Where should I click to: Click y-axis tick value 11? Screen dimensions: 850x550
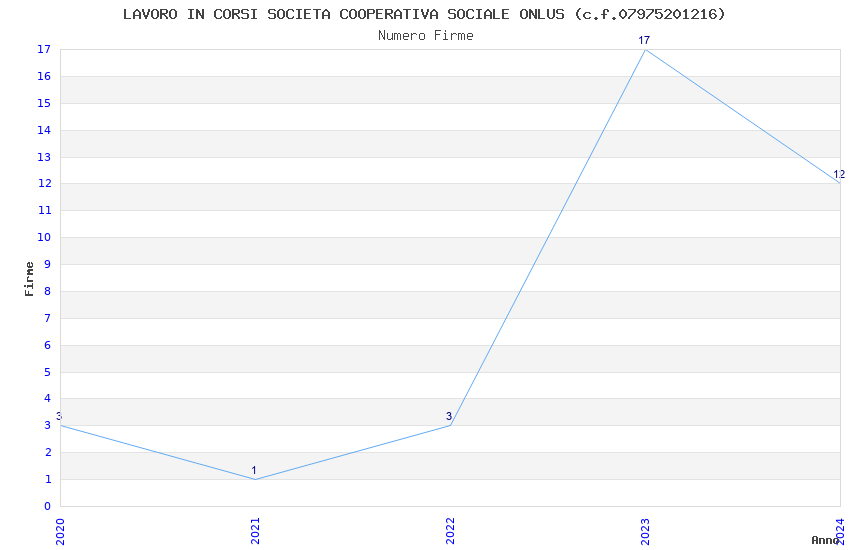(44, 210)
